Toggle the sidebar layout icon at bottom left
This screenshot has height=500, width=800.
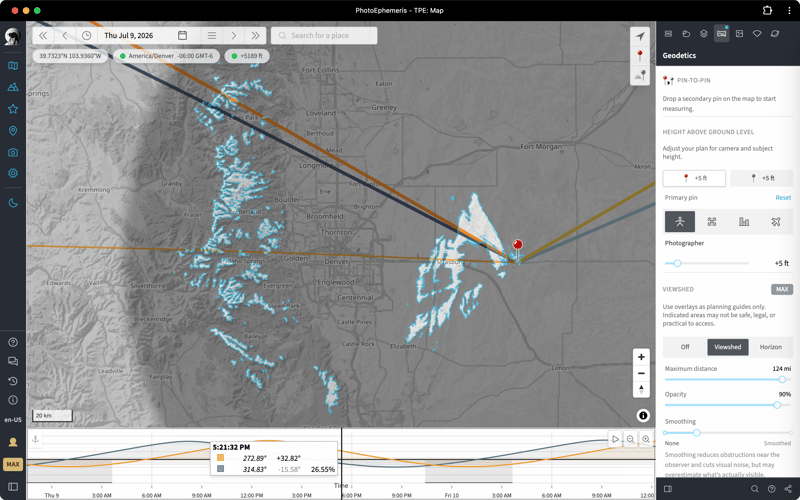(x=13, y=487)
